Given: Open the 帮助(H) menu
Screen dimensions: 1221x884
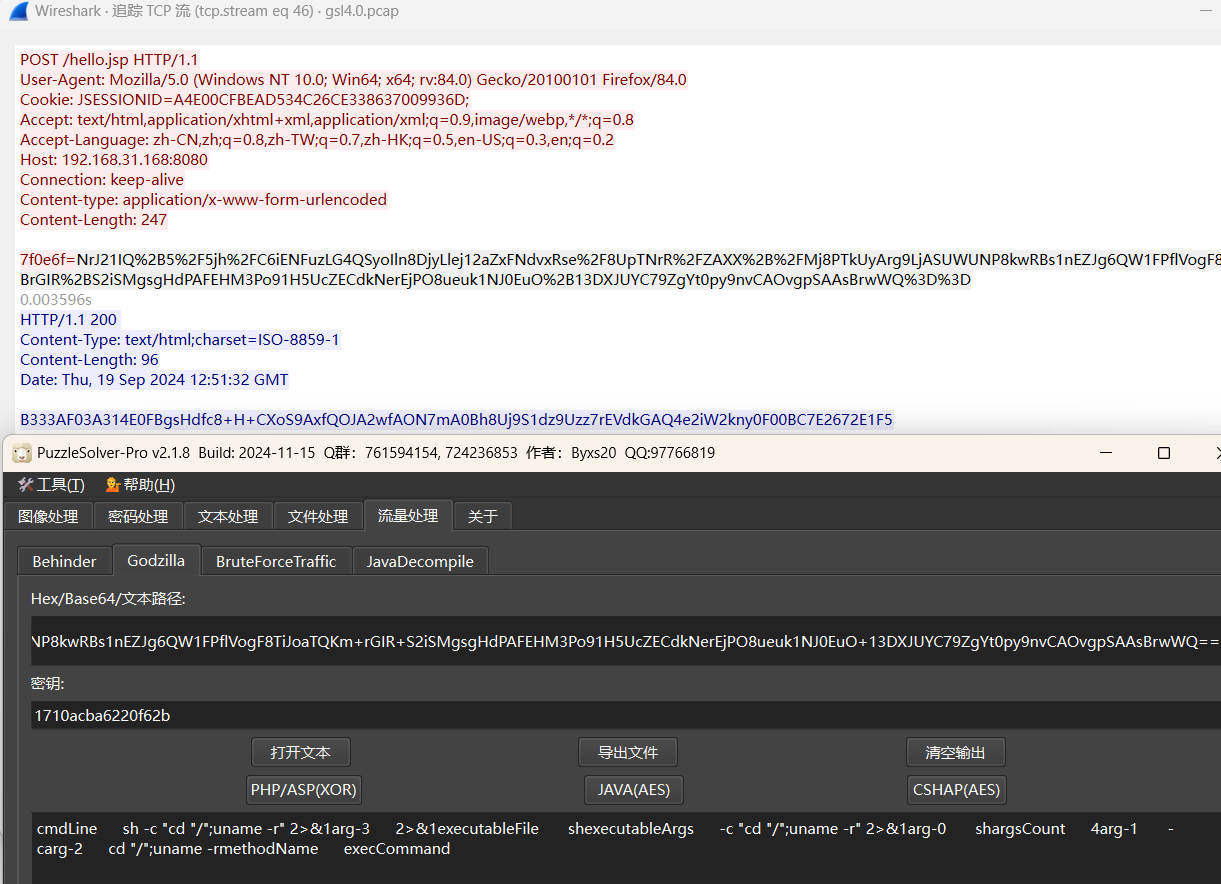Looking at the screenshot, I should click(x=140, y=485).
